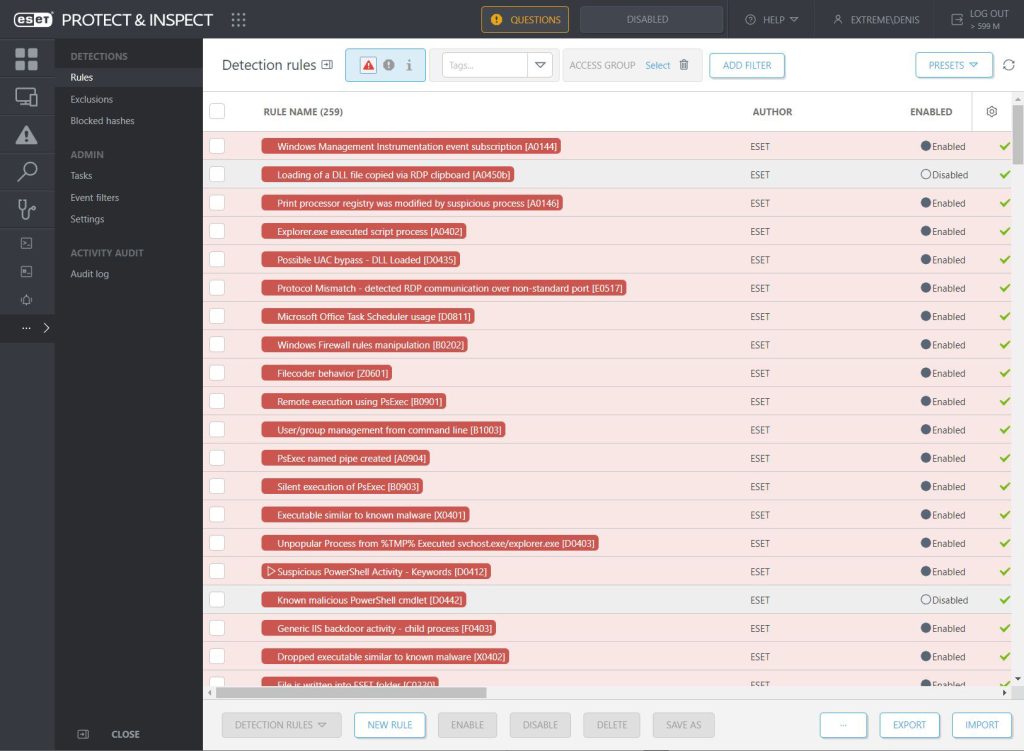Expand the Presets dropdown
Screen dimensions: 1024x751
(x=953, y=65)
